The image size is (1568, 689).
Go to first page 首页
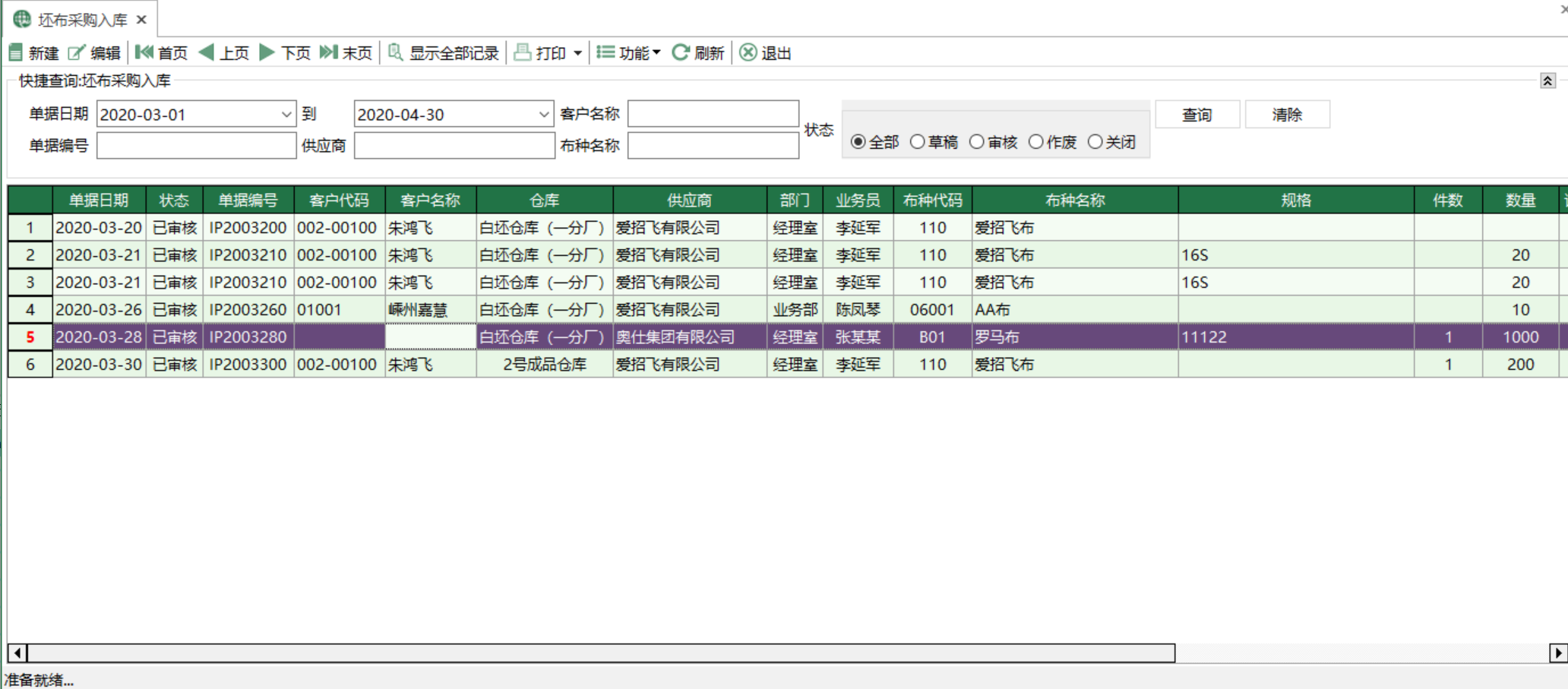click(161, 52)
